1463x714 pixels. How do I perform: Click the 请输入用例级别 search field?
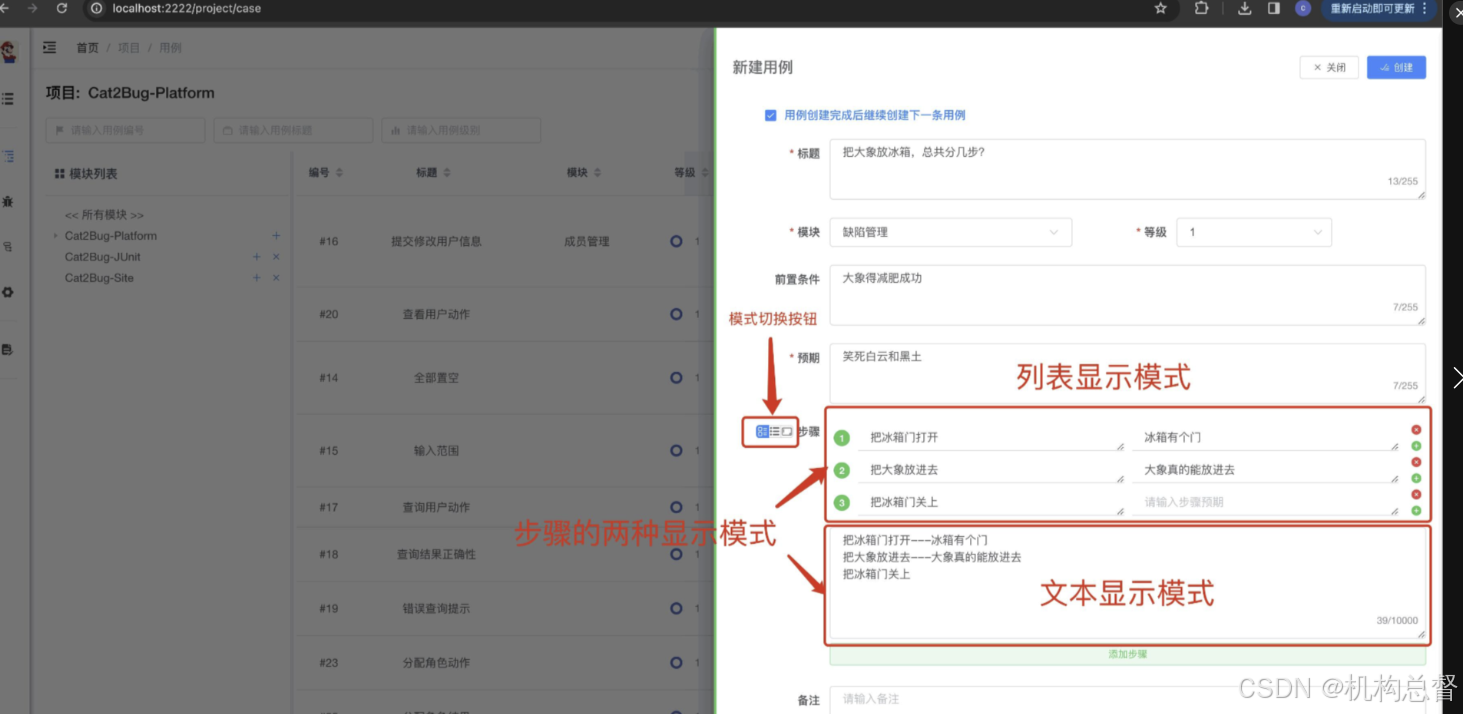(x=461, y=130)
